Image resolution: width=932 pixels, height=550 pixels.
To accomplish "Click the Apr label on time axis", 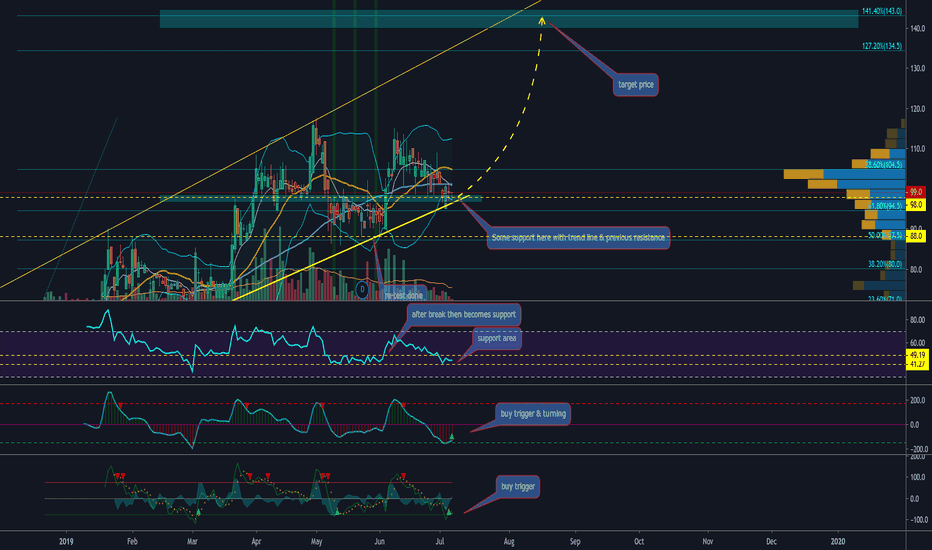I will point(256,542).
